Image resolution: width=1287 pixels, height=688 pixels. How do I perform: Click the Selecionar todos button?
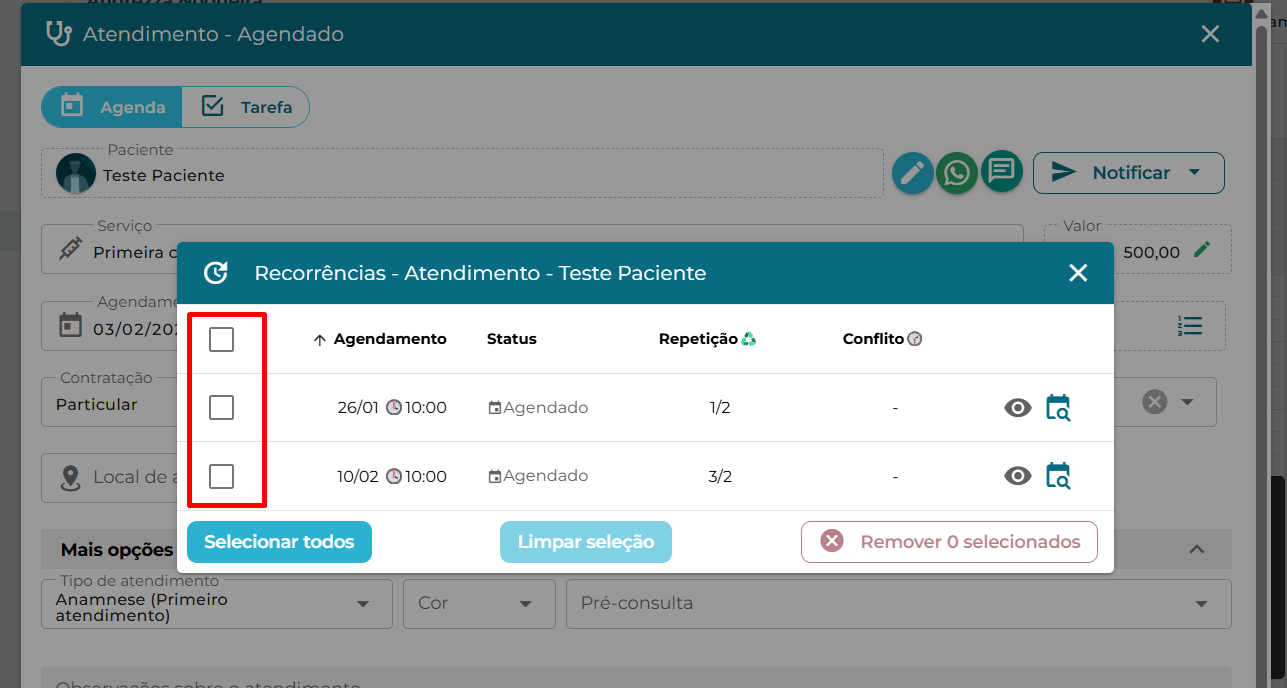pos(279,542)
